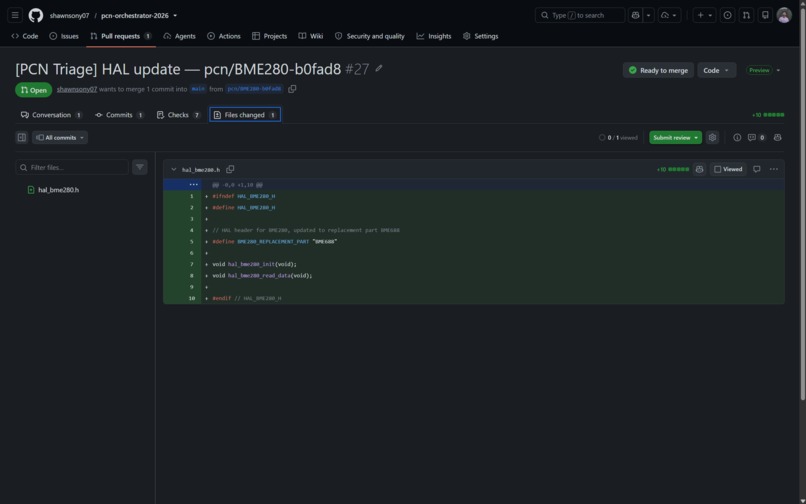The image size is (806, 504).
Task: Switch to the Issues repository tab
Action: coord(64,36)
